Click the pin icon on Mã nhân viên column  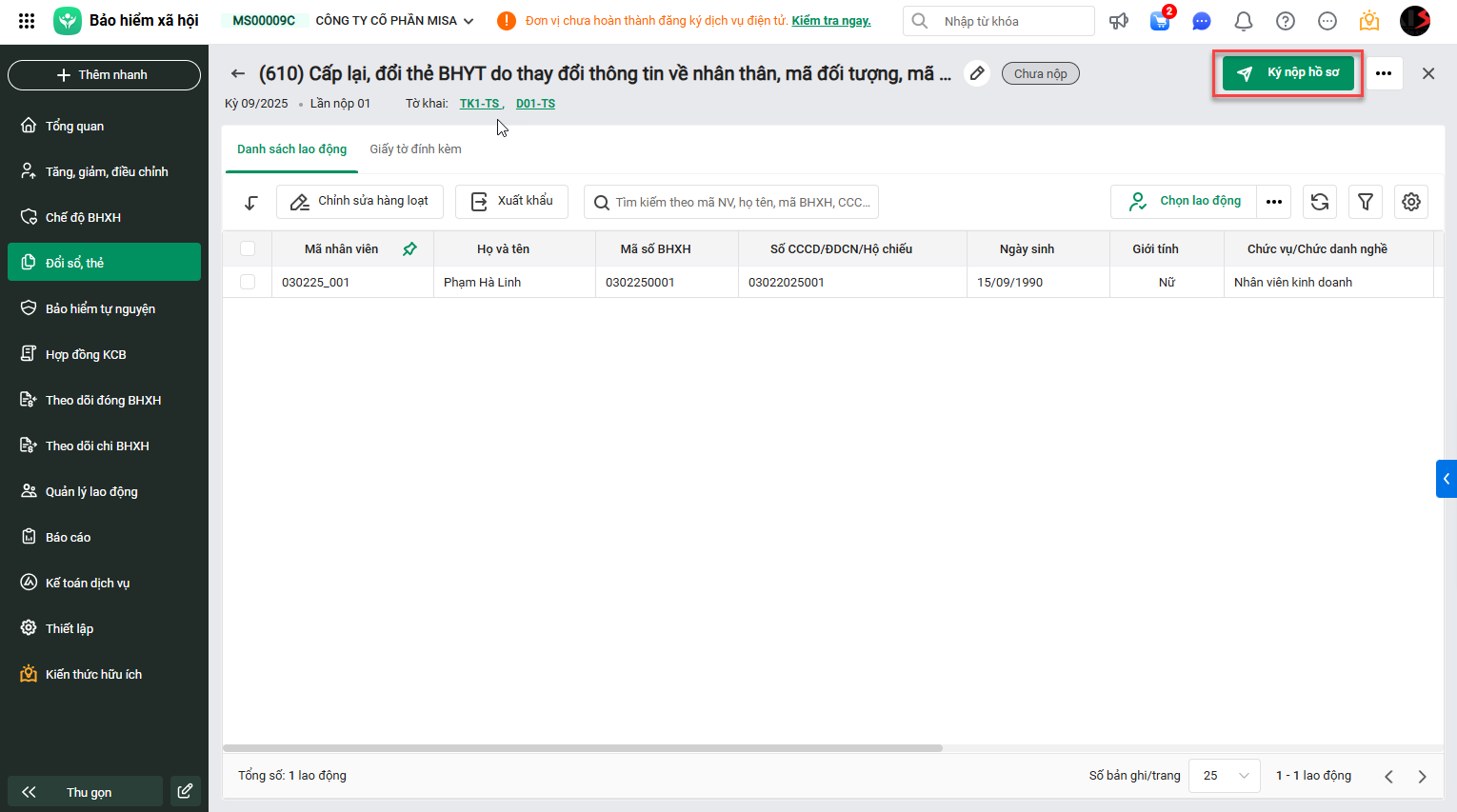pyautogui.click(x=409, y=248)
